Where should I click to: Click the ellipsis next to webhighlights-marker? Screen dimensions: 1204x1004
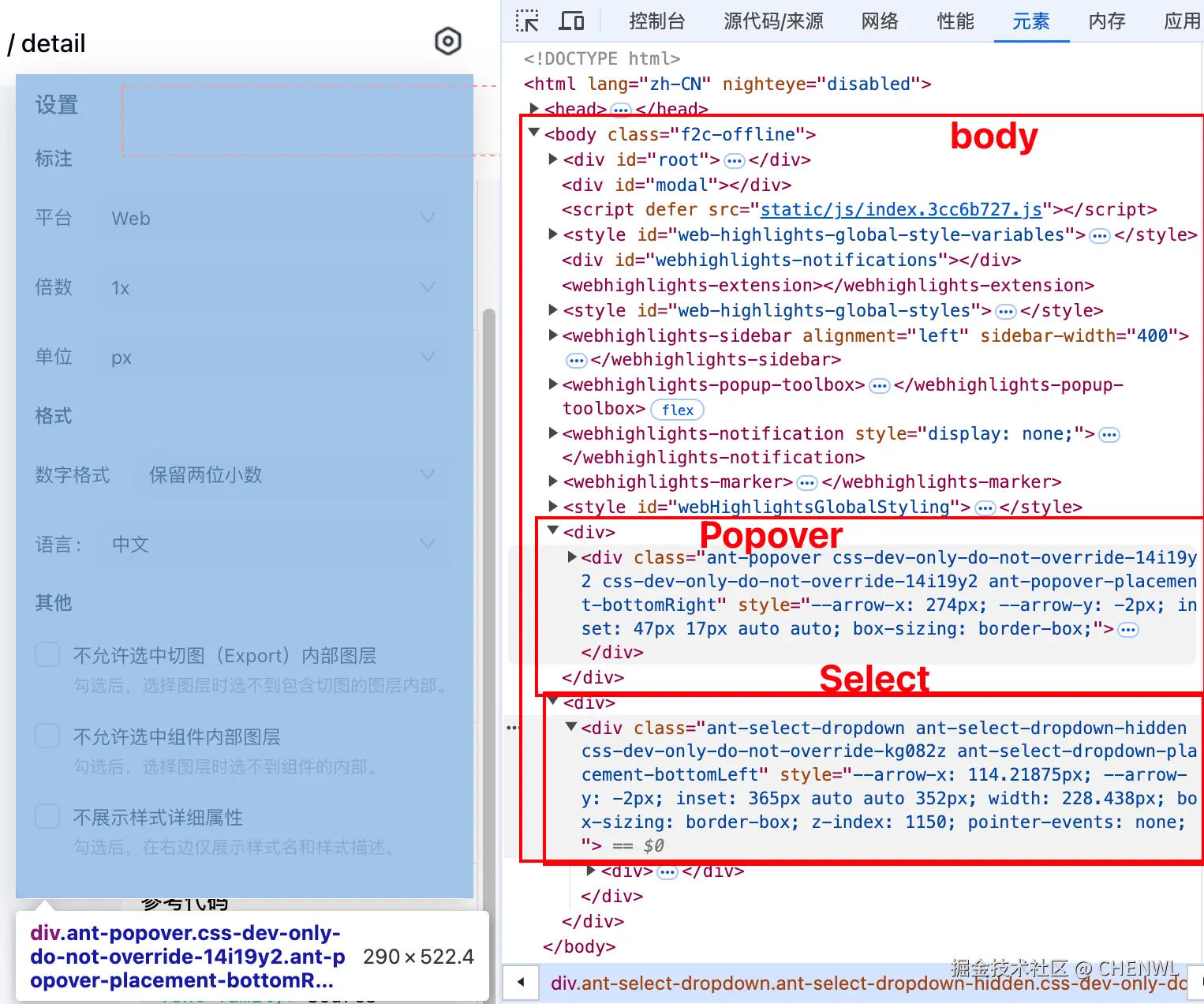(x=806, y=482)
